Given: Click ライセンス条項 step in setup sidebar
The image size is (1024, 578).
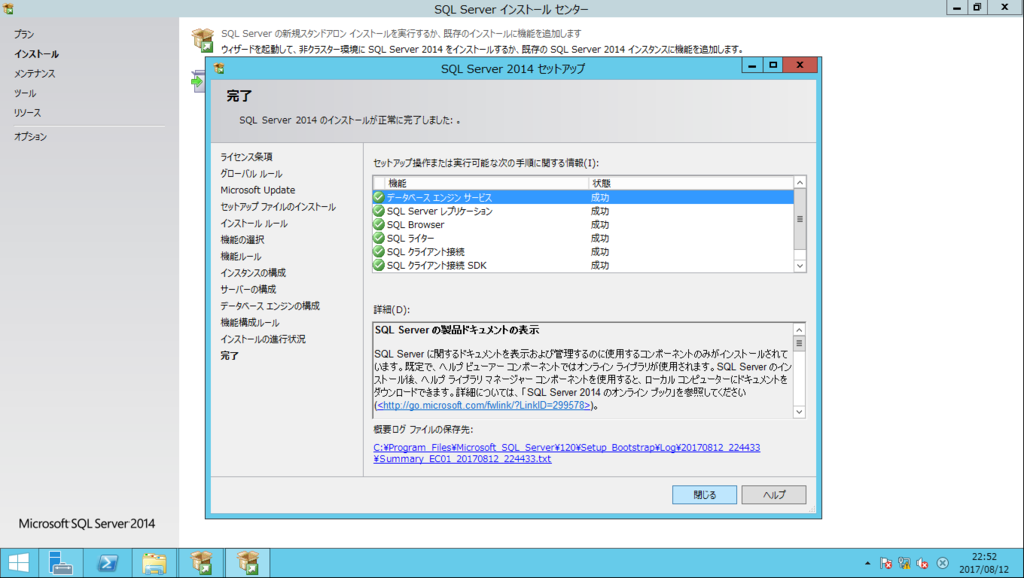Looking at the screenshot, I should tap(246, 157).
